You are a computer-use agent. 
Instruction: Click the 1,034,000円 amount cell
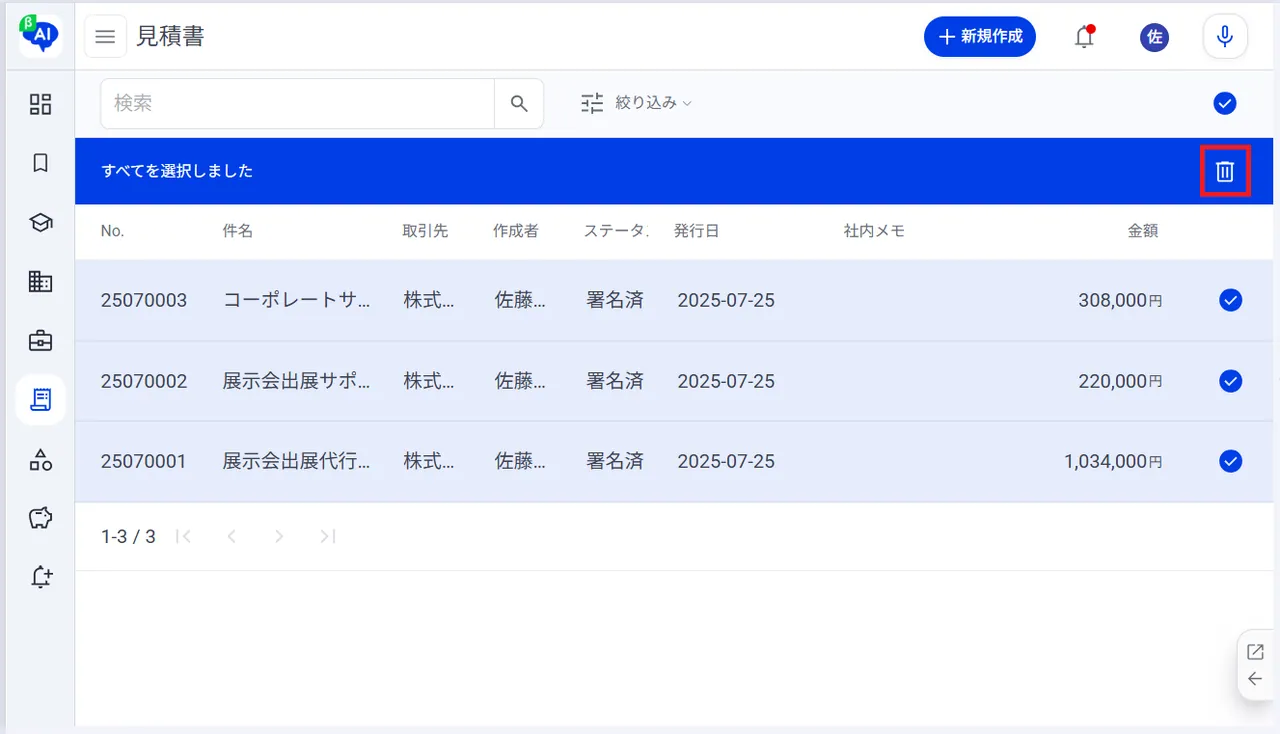pyautogui.click(x=1113, y=461)
